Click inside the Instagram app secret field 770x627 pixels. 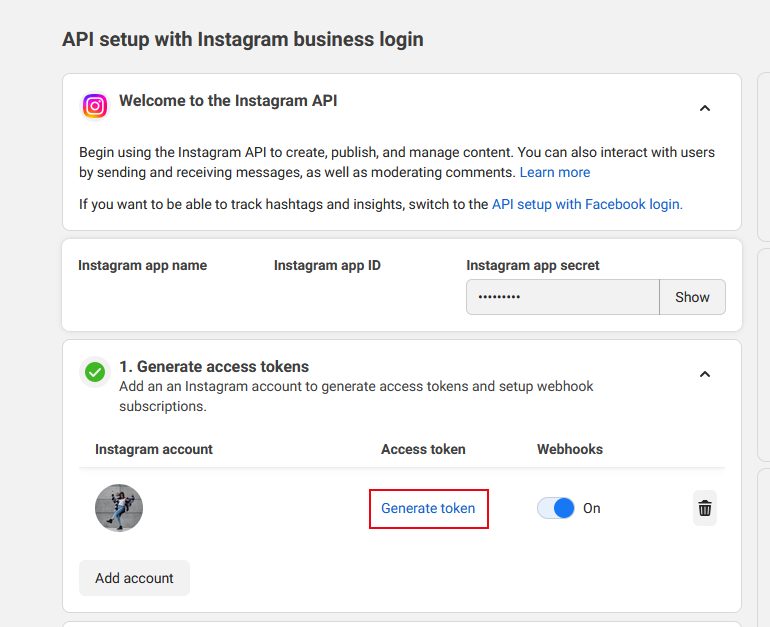tap(563, 297)
